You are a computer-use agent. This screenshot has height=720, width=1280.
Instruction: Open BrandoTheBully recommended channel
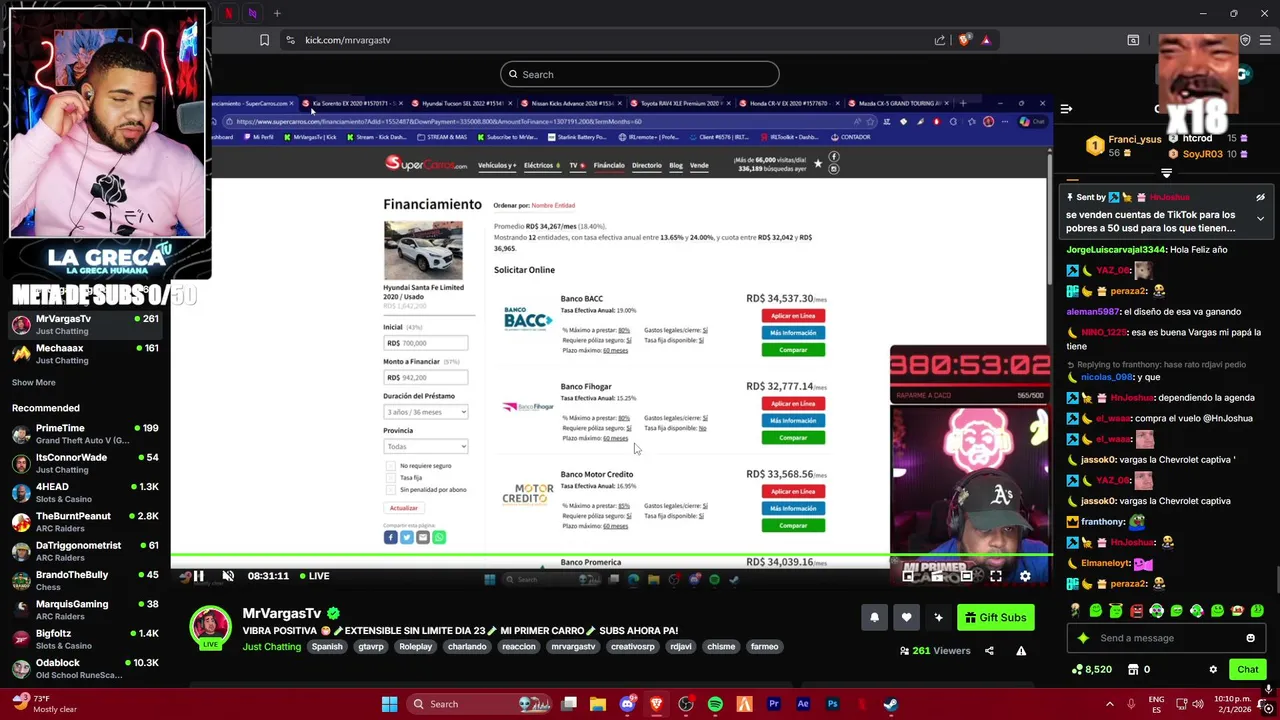click(86, 580)
